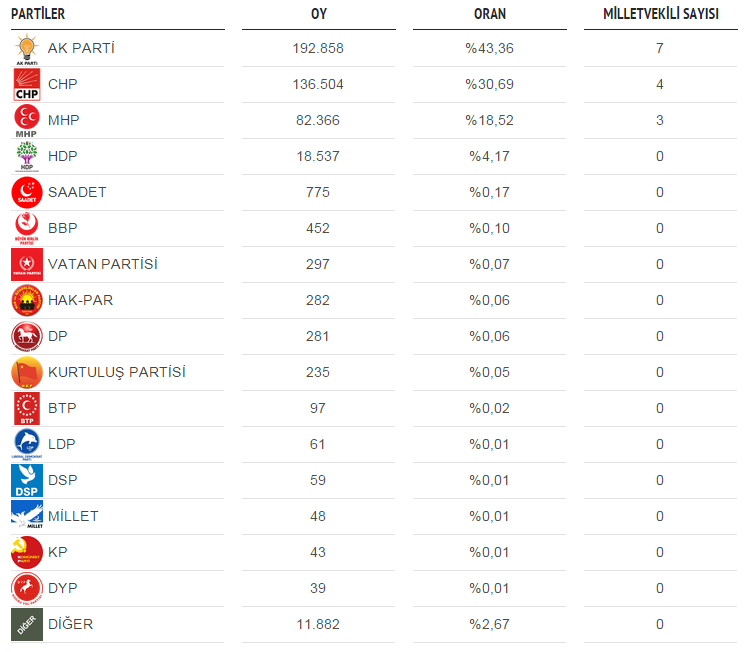The height and width of the screenshot is (652, 744).
Task: Click the CHP red logo icon
Action: pos(27,85)
